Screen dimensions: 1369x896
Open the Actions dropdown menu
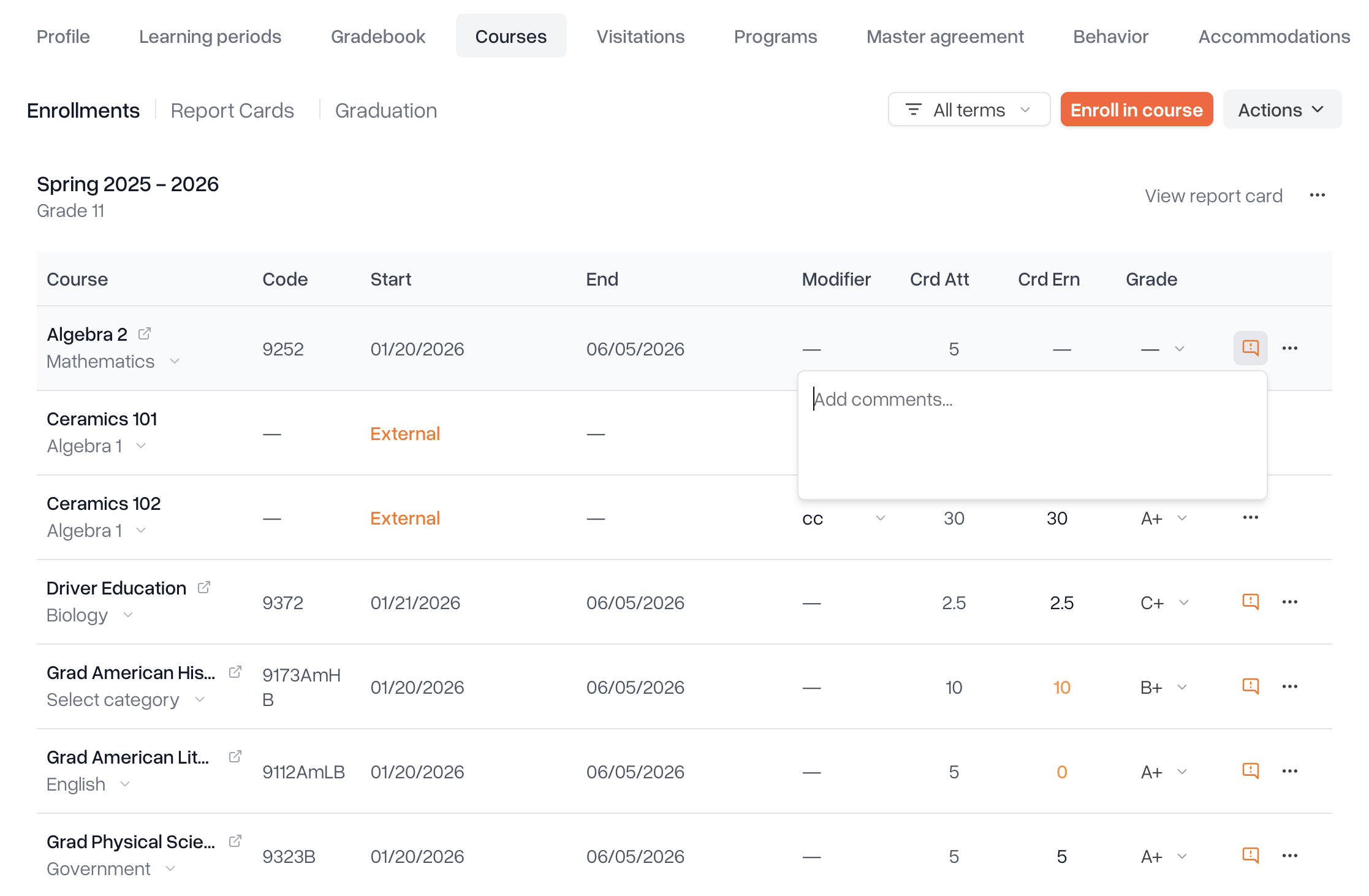point(1281,110)
